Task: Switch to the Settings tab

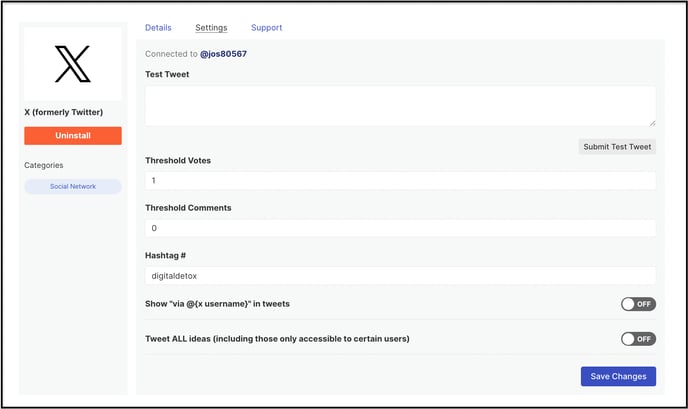Action: click(x=211, y=28)
